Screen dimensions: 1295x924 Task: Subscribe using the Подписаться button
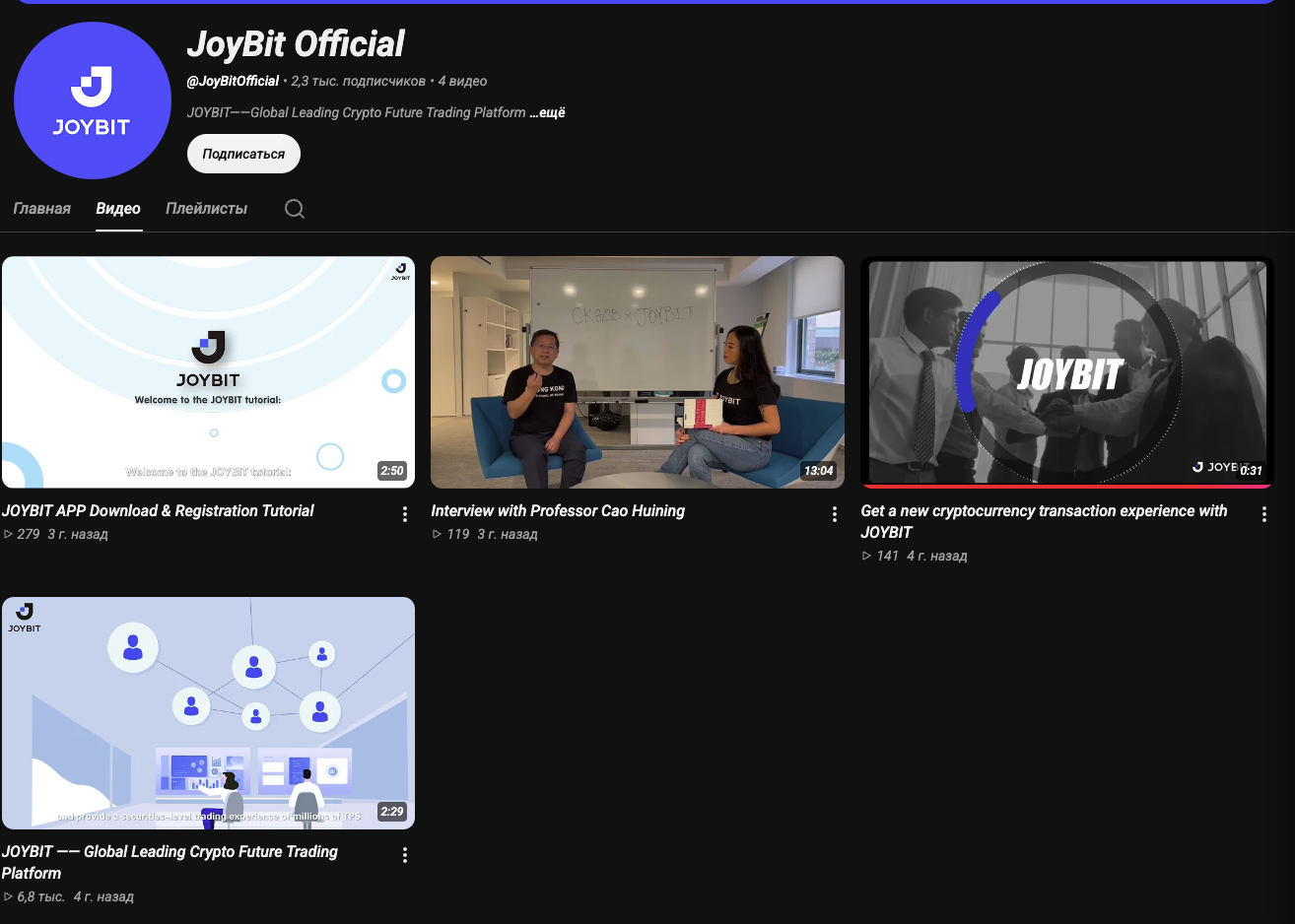click(243, 154)
